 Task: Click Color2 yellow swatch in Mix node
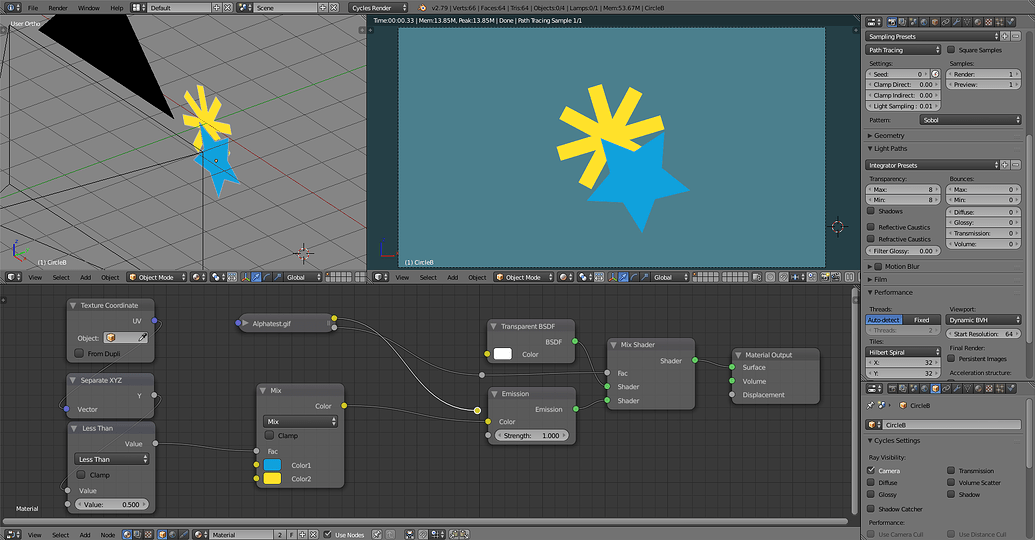pyautogui.click(x=272, y=479)
